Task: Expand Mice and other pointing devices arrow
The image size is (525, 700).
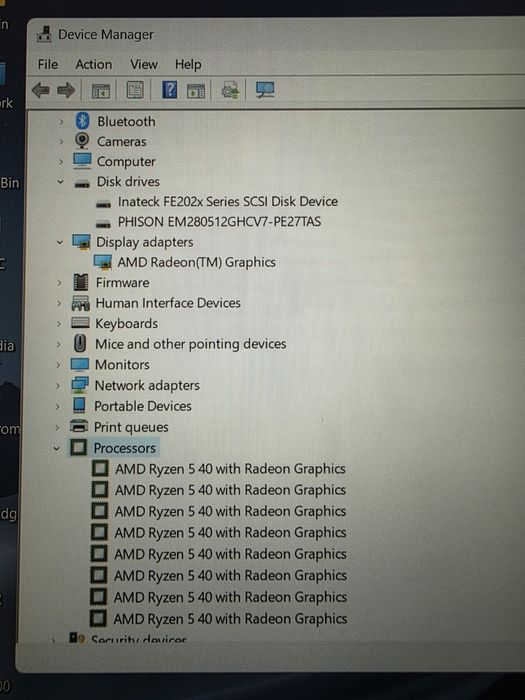Action: point(58,344)
